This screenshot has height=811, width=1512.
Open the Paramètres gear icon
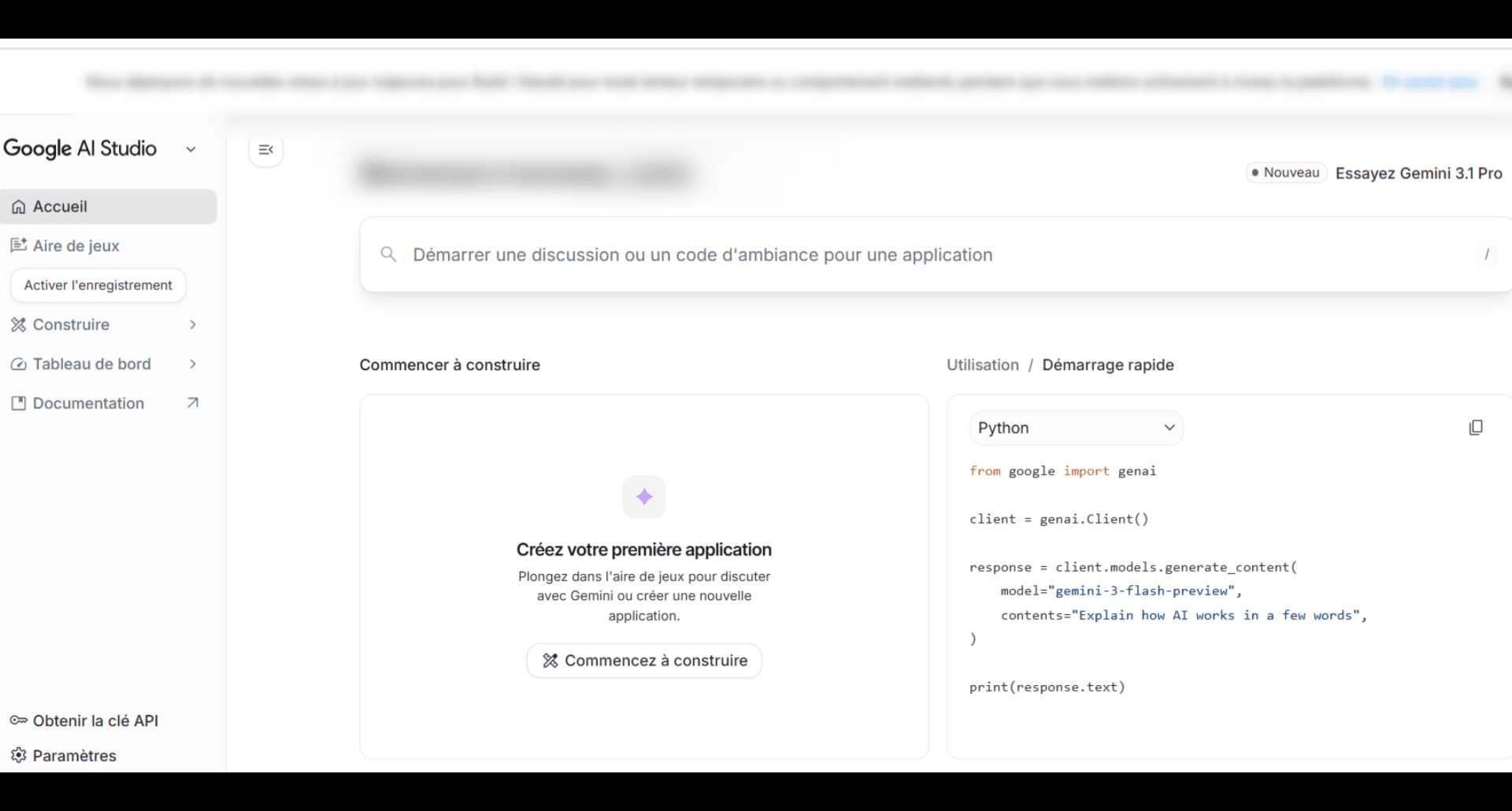[18, 755]
